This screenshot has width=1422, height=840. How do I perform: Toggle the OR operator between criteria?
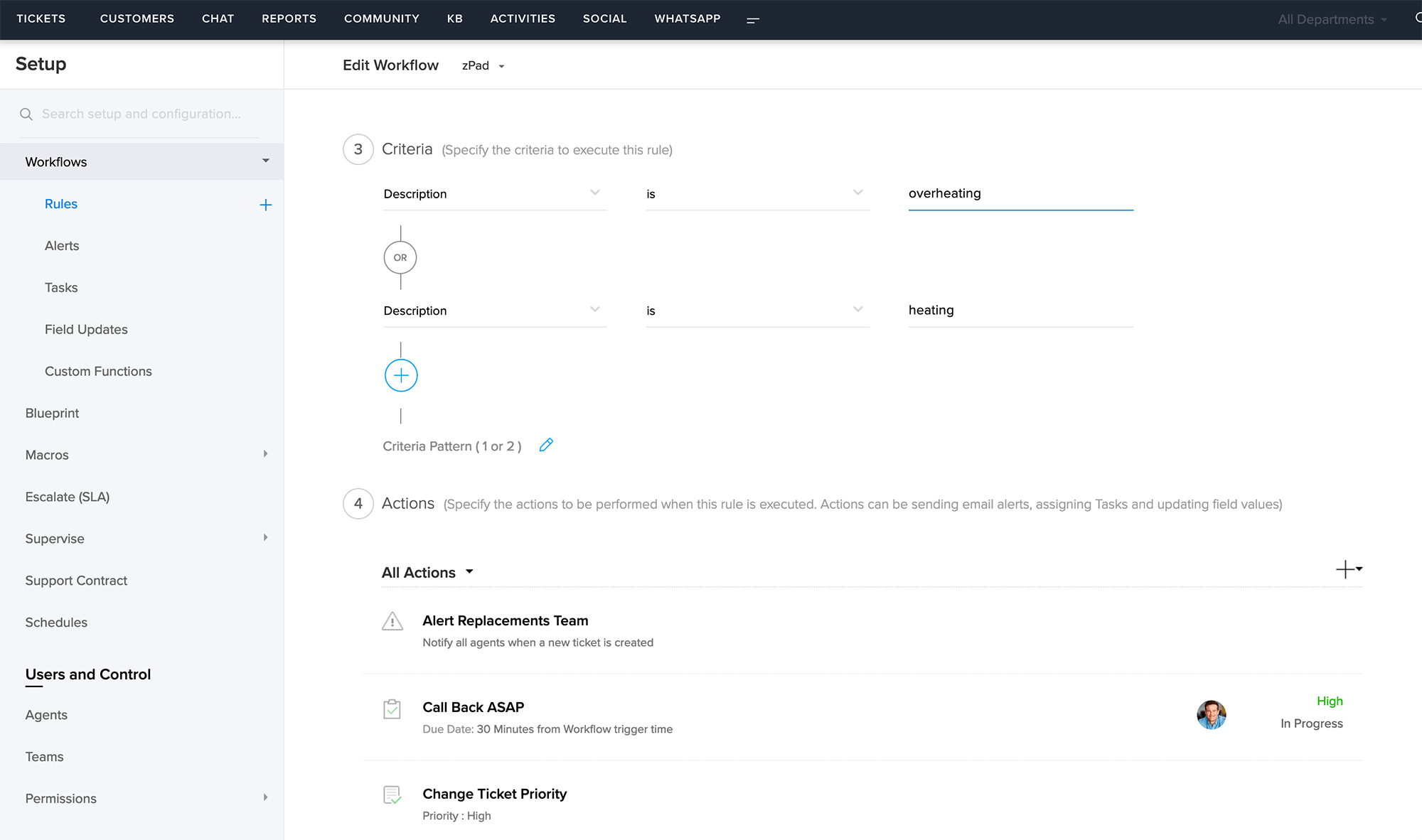[x=400, y=257]
